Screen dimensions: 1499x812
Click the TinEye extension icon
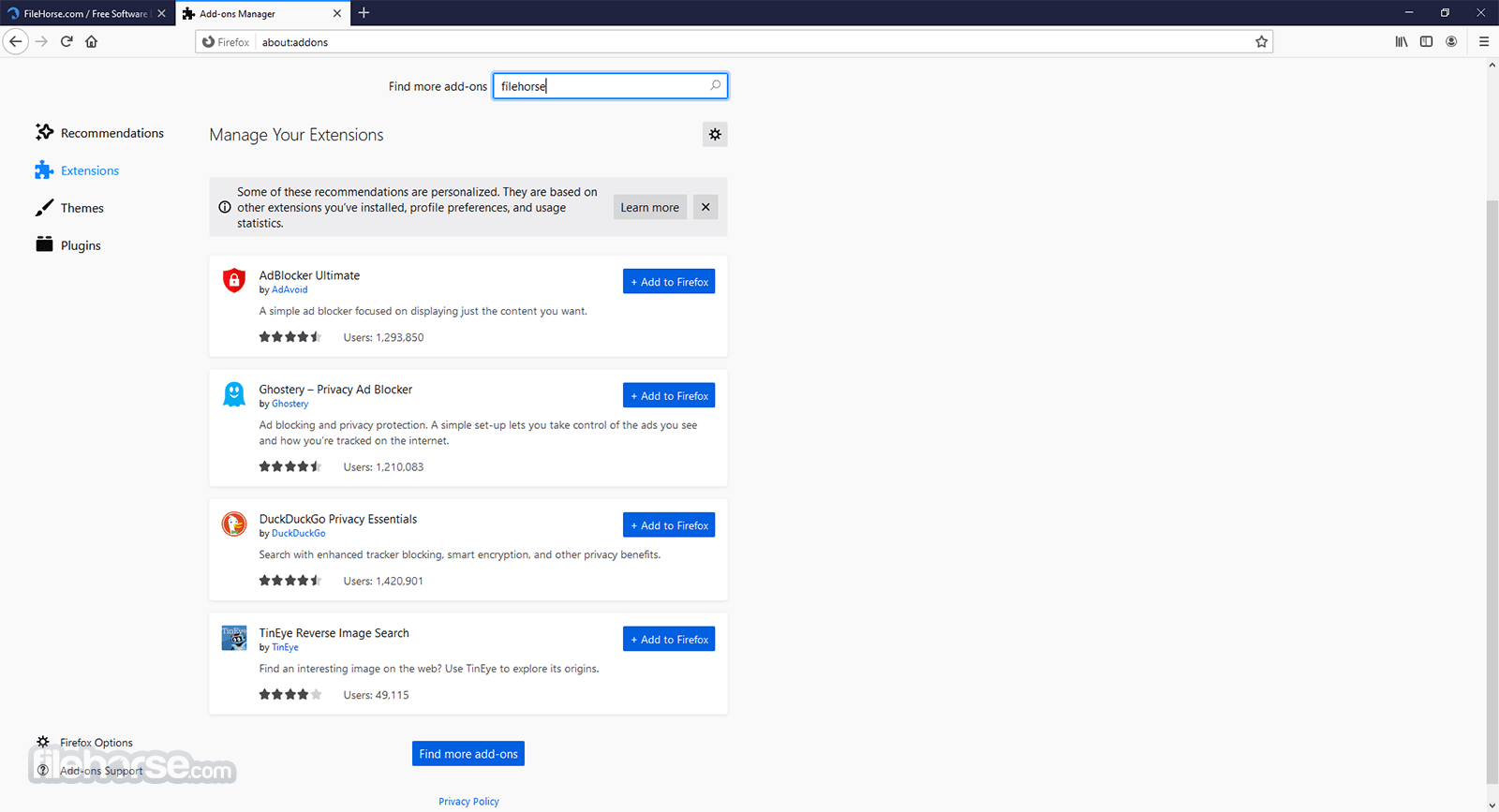click(234, 638)
